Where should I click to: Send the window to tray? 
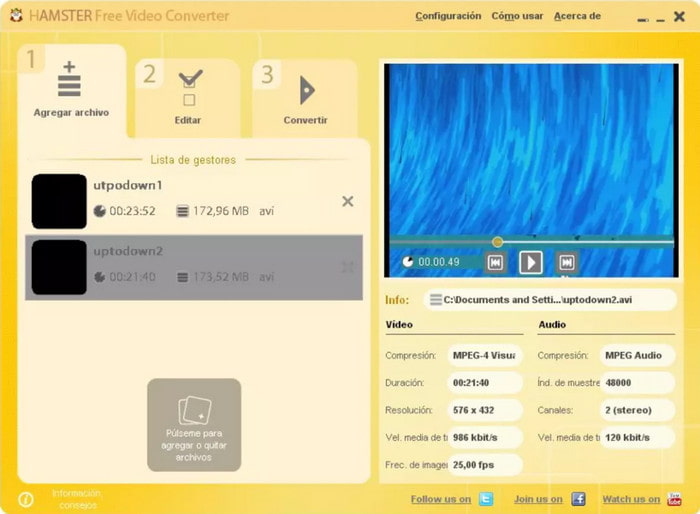coord(643,19)
